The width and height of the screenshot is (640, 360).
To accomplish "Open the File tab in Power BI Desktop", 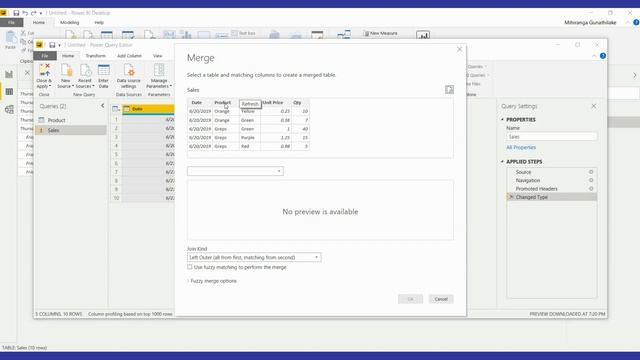I will [x=11, y=22].
